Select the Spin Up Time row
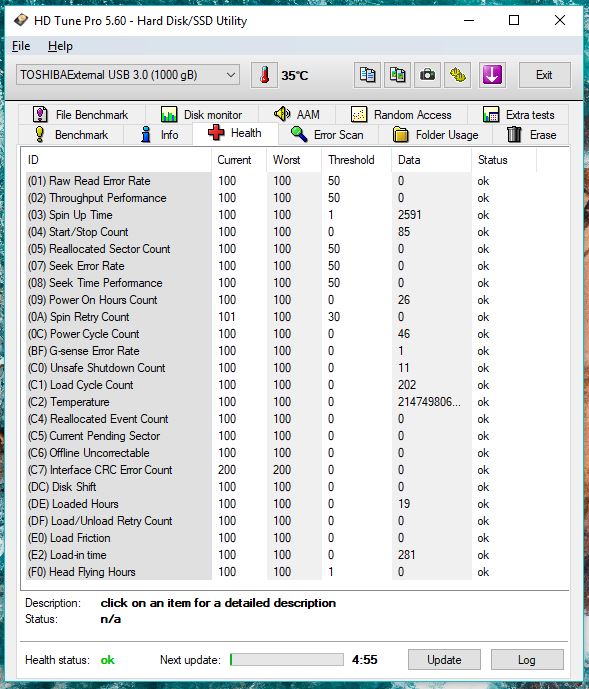The width and height of the screenshot is (589, 689). (281, 215)
